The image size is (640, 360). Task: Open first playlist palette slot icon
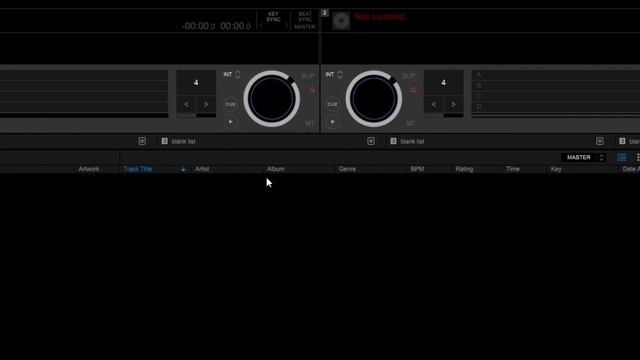pos(142,141)
